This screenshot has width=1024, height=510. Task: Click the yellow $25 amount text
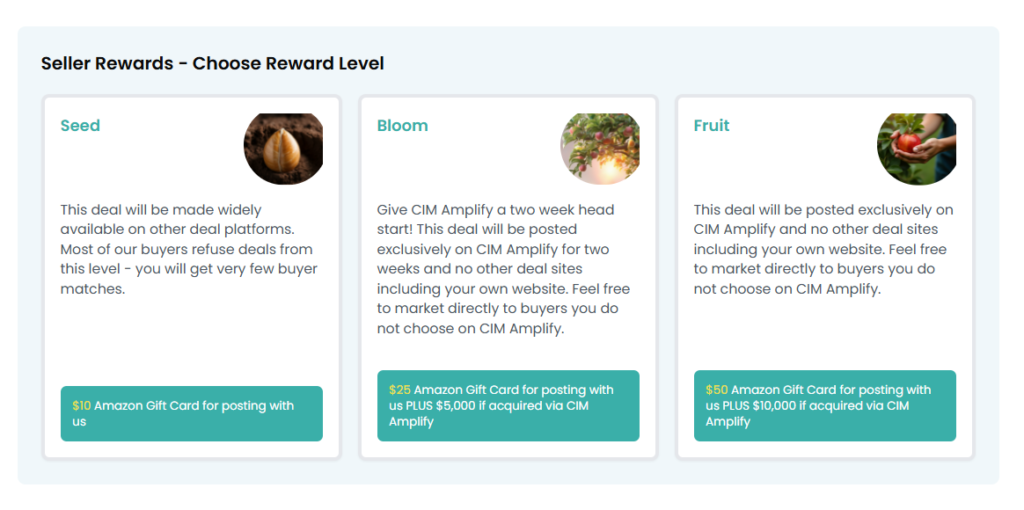click(400, 390)
